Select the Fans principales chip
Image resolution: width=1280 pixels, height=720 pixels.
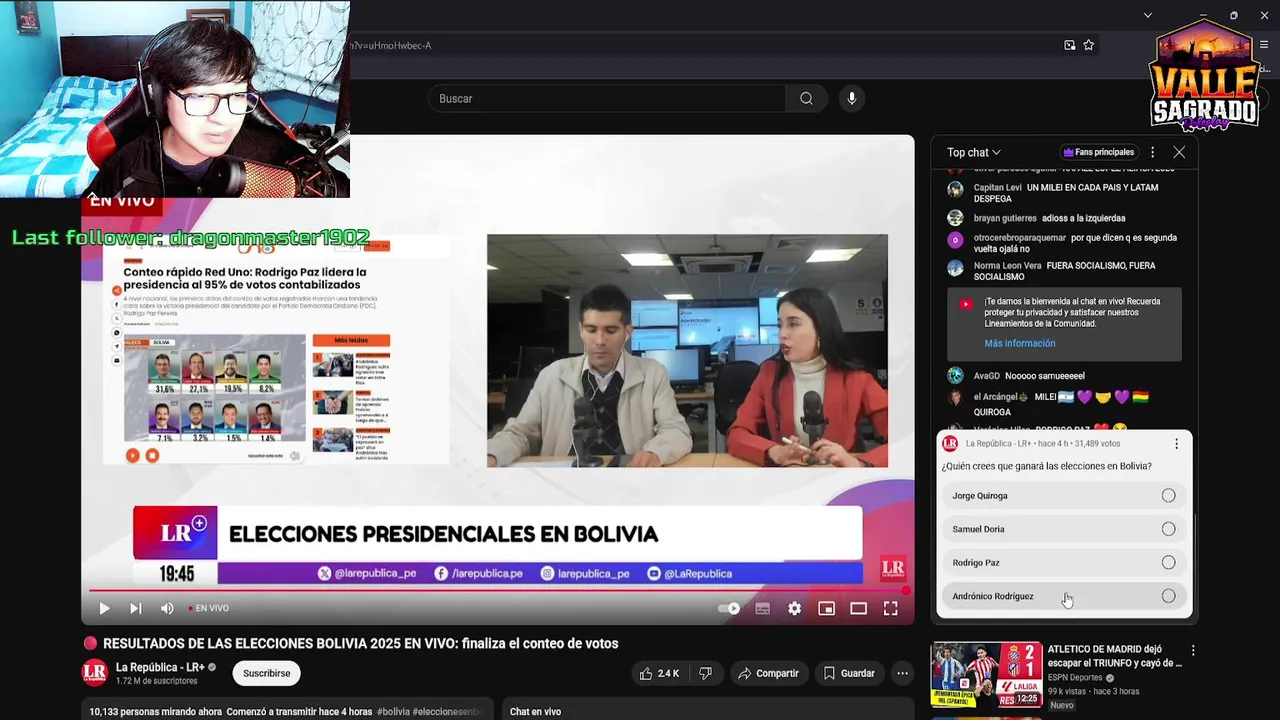click(x=1098, y=152)
